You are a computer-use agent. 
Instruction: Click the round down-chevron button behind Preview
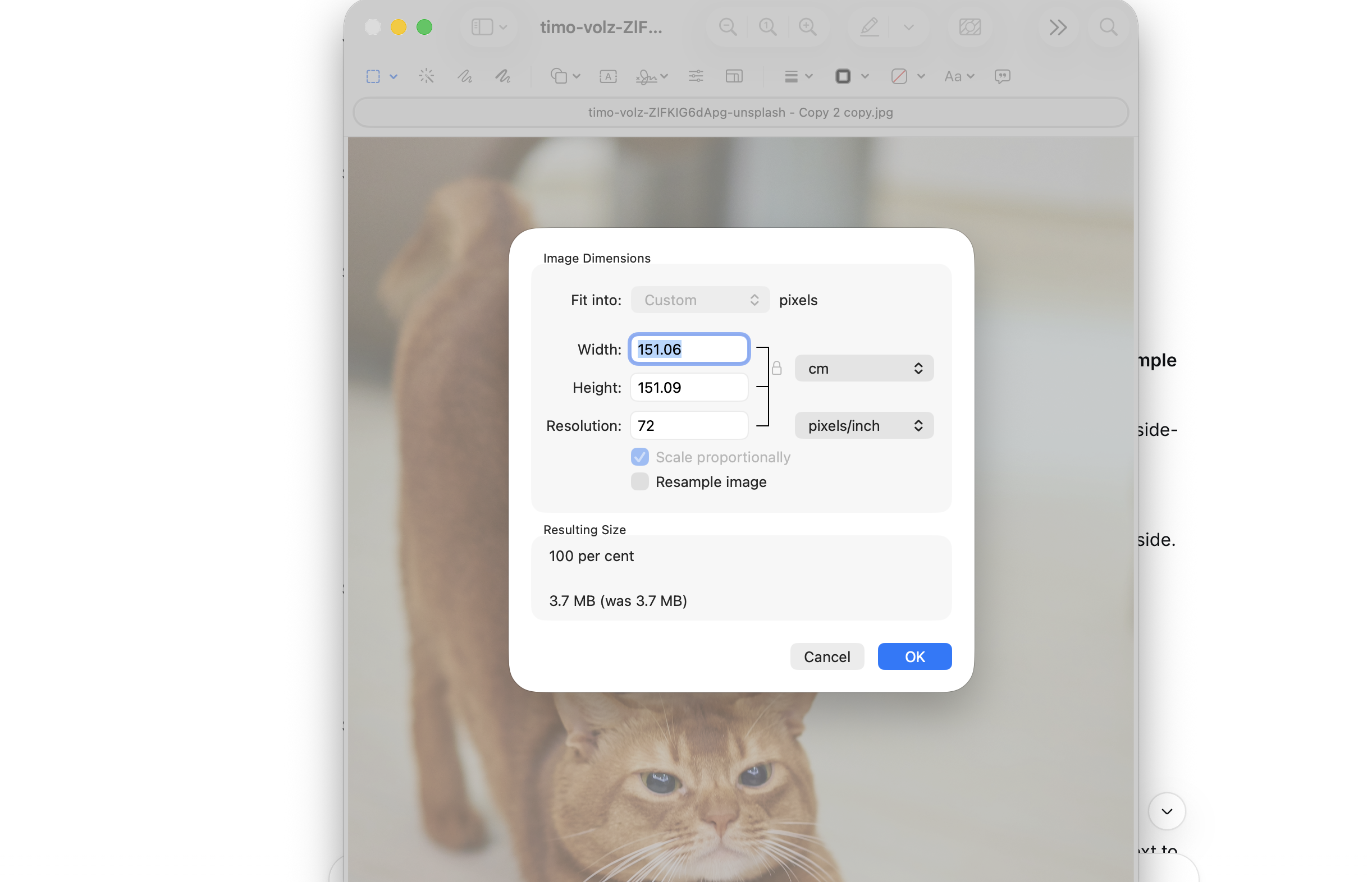(x=1167, y=811)
